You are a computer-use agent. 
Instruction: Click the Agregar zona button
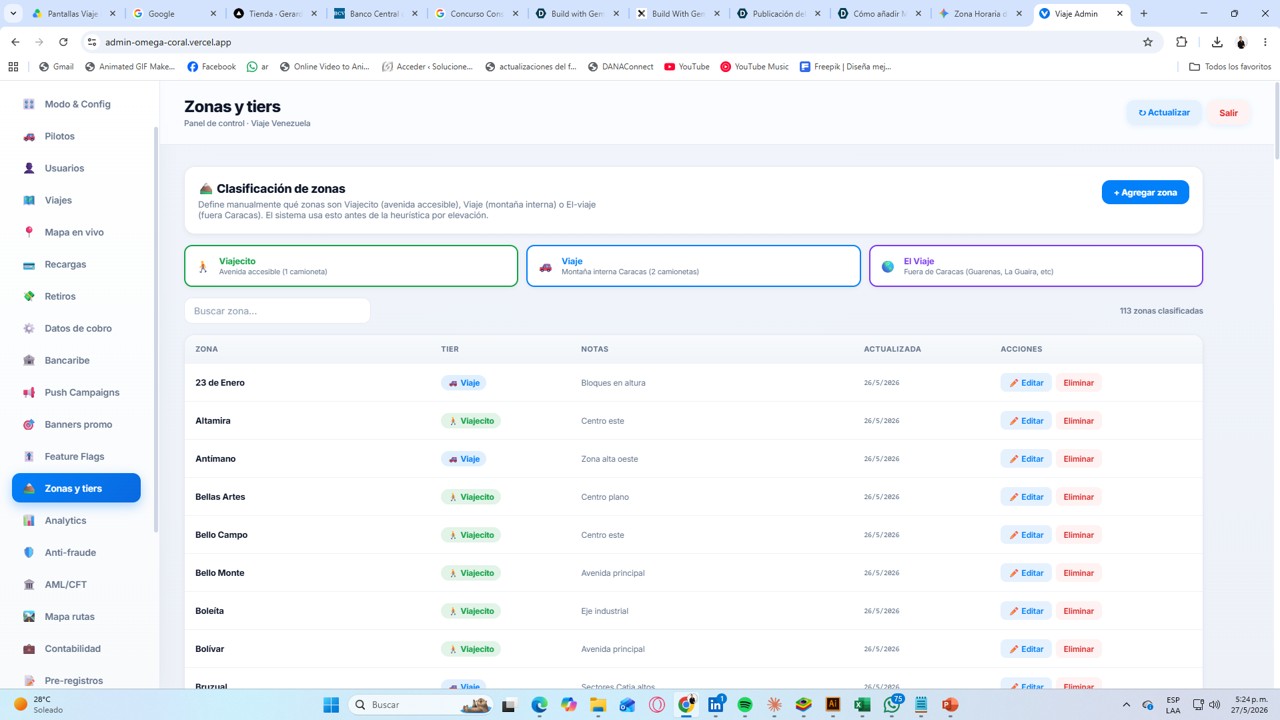point(1145,192)
